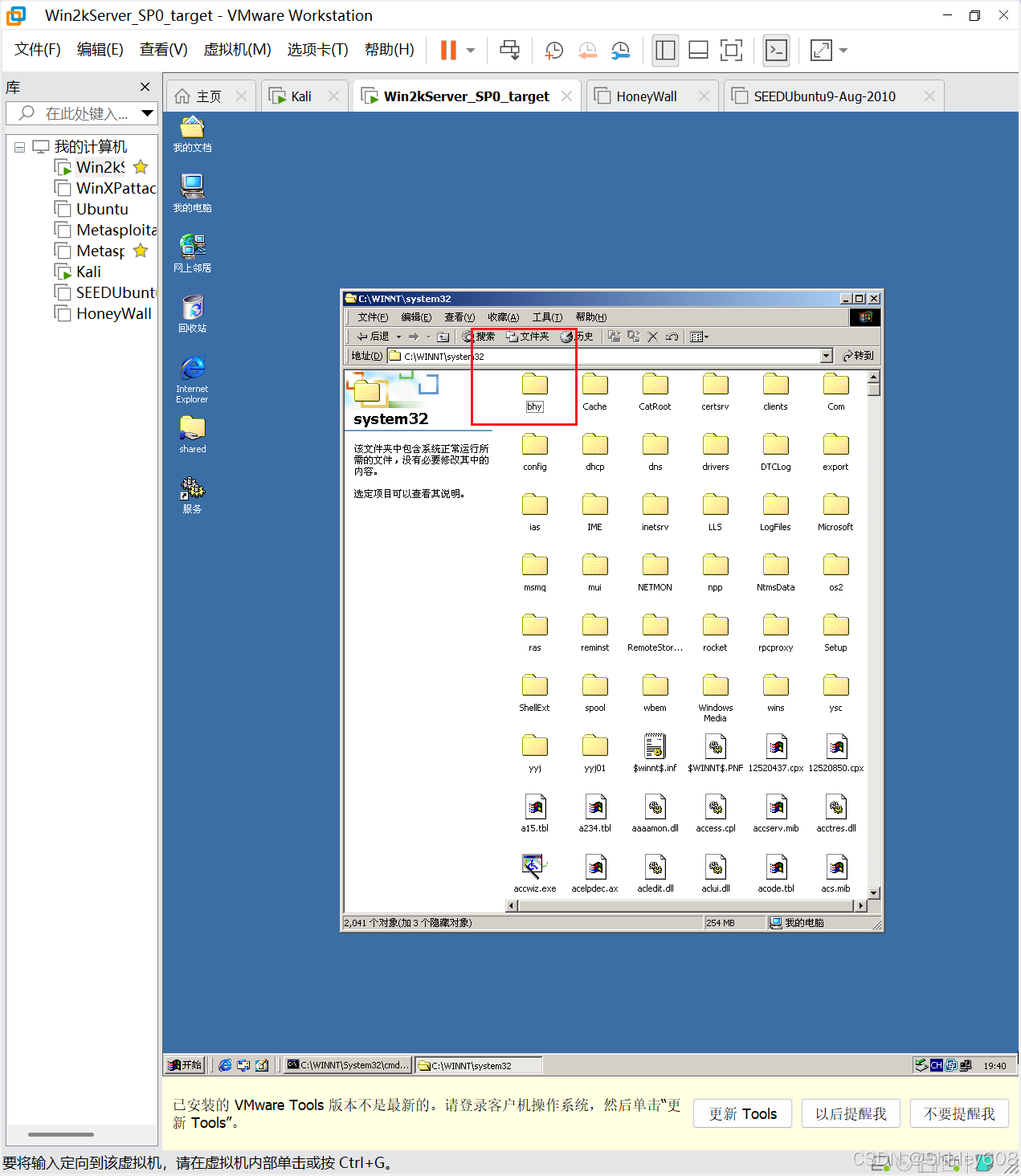This screenshot has height=1176, width=1021.
Task: Open the 帮助(H) menu in VMware
Action: tap(389, 50)
